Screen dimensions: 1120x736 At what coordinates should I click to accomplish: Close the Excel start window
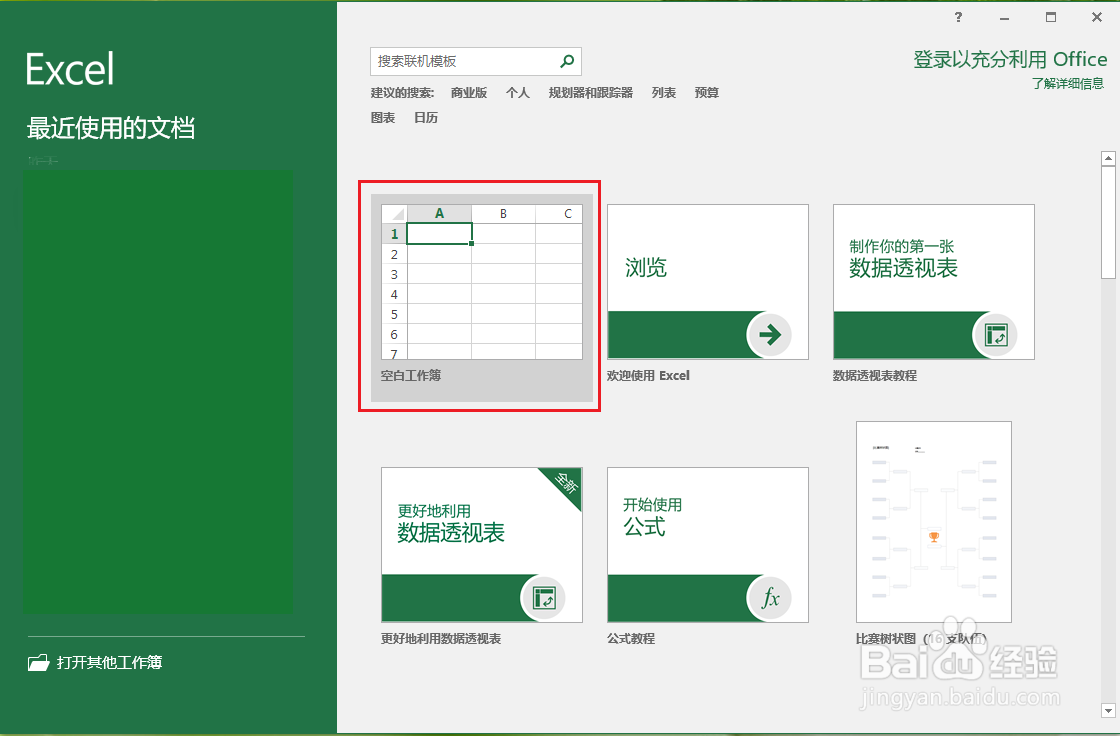tap(1097, 17)
